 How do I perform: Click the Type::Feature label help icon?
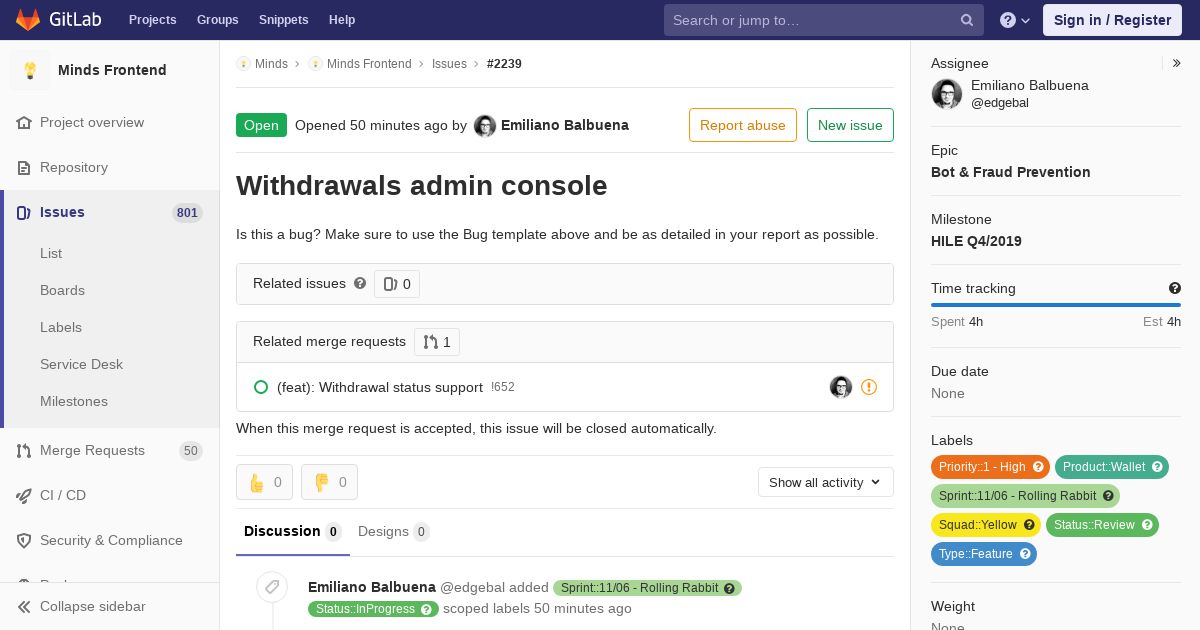pyautogui.click(x=1025, y=554)
